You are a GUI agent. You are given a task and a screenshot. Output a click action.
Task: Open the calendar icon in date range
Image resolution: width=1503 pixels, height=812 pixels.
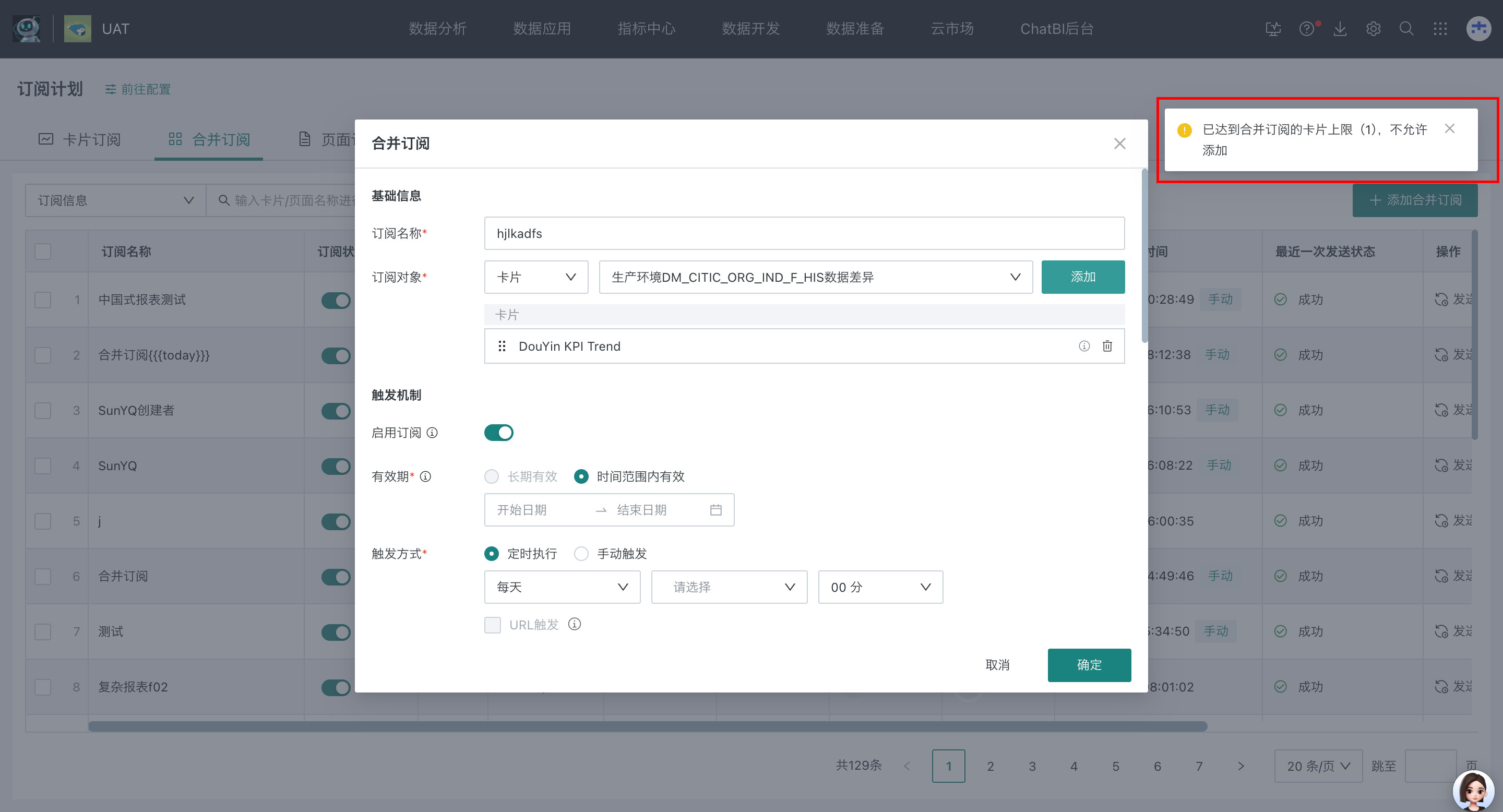pos(715,510)
